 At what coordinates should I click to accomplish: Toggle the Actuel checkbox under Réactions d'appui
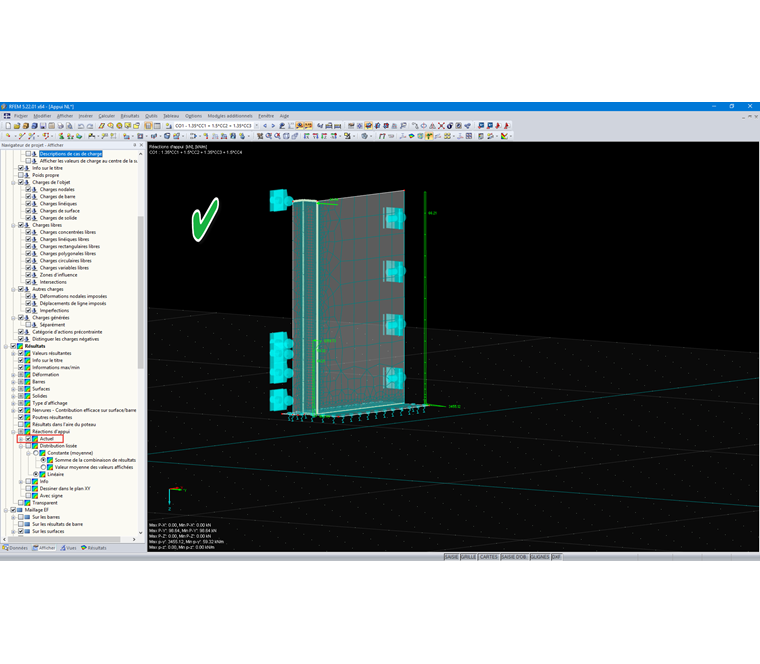tap(28, 439)
